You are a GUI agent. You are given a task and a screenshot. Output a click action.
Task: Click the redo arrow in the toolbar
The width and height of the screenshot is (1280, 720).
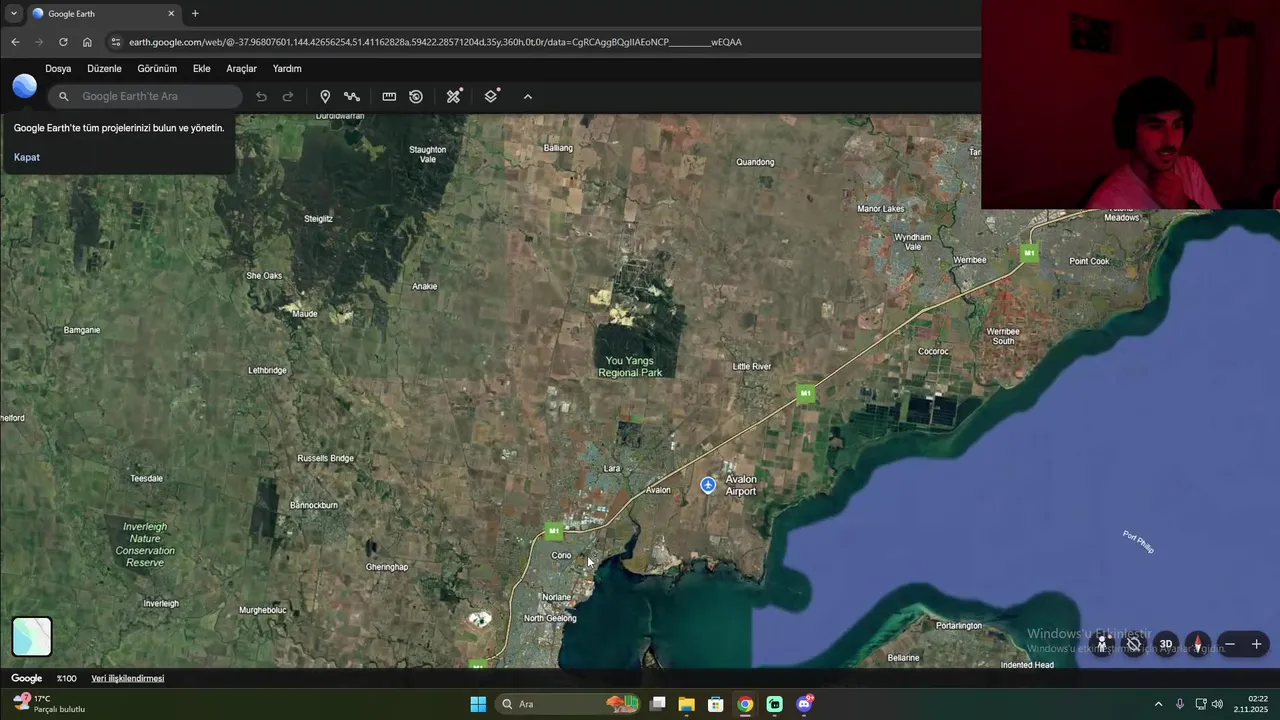click(x=288, y=97)
